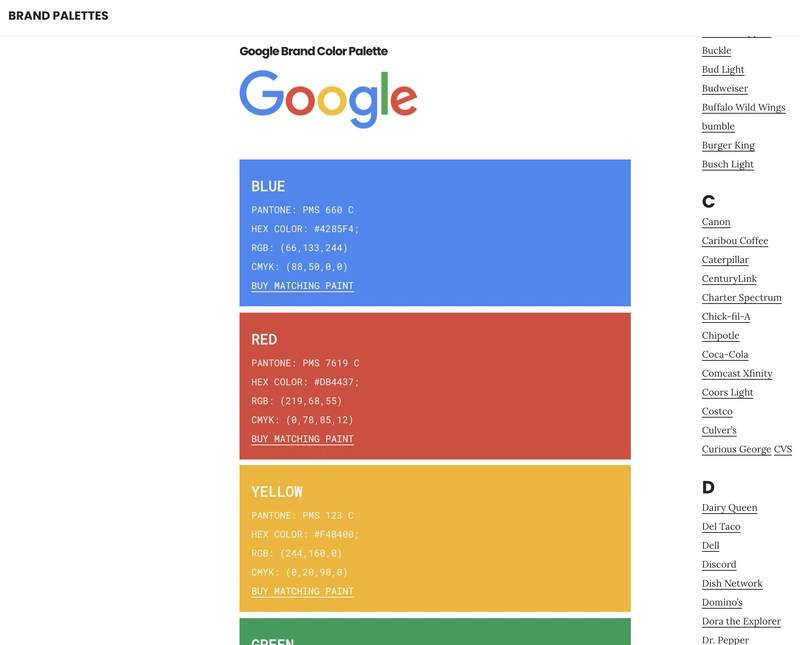Open the Caterpillar brand link
The height and width of the screenshot is (645, 800).
725,260
